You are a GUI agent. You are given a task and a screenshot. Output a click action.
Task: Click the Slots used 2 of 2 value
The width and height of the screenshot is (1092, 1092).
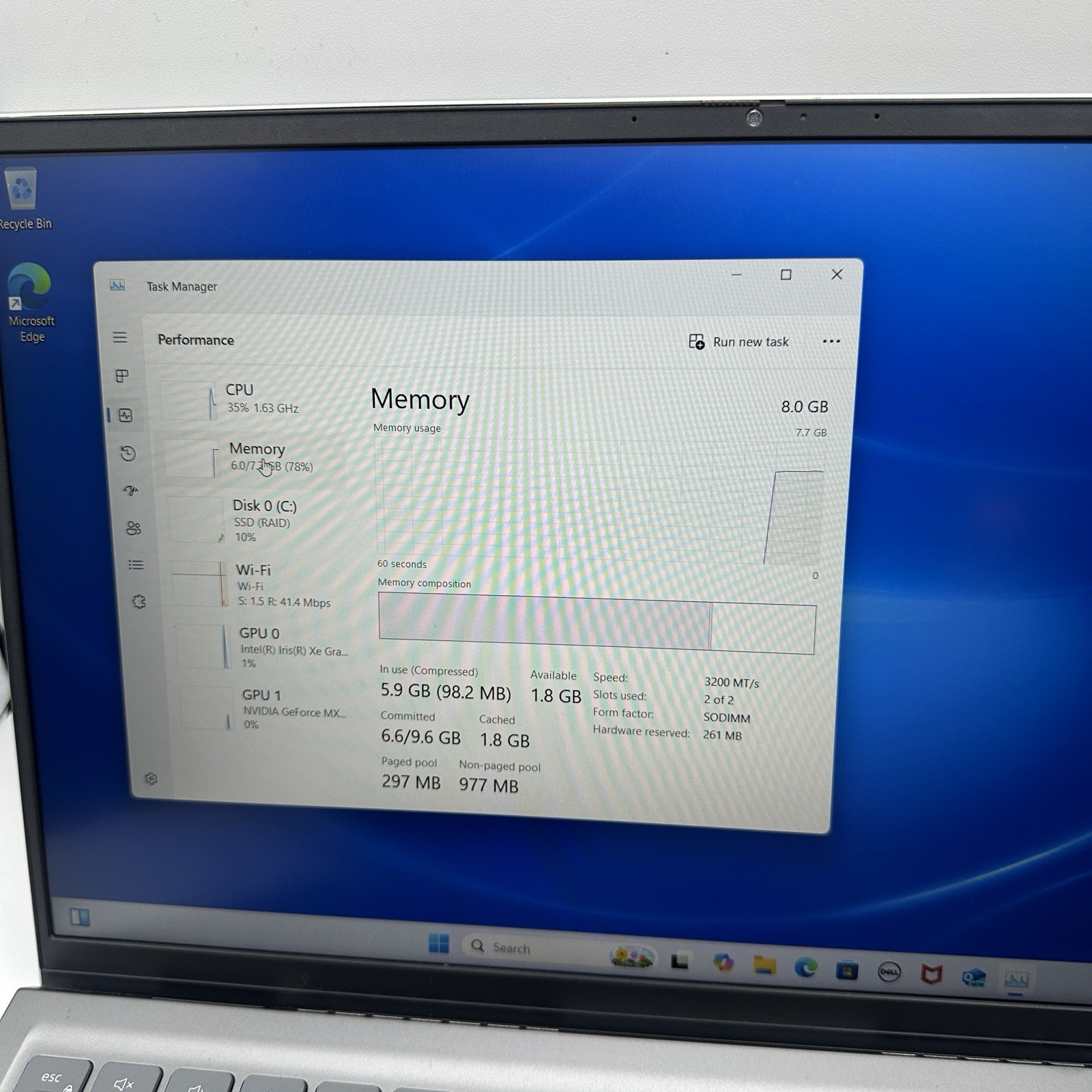[x=719, y=700]
